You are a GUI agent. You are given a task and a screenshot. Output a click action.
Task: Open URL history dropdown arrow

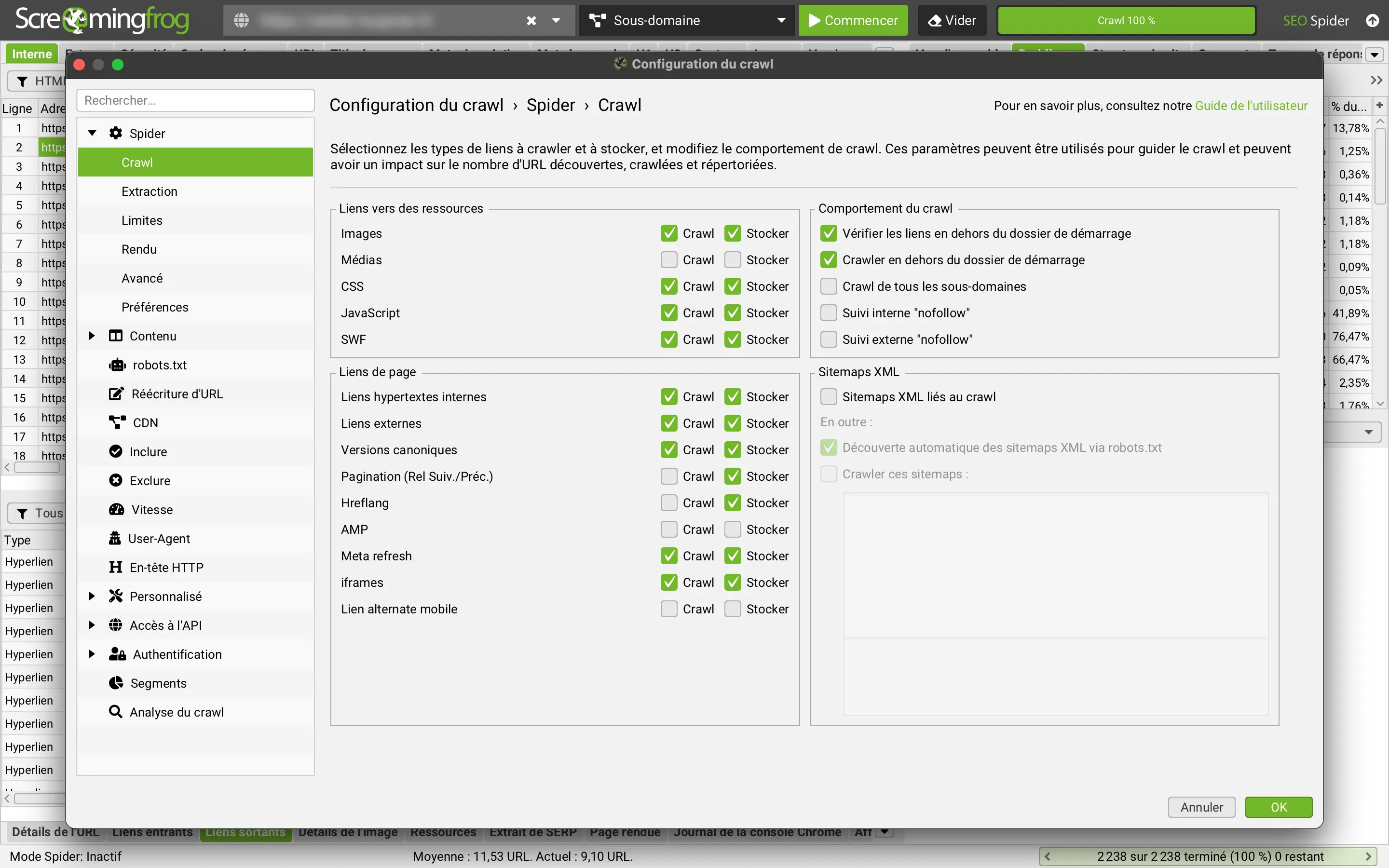(556, 21)
